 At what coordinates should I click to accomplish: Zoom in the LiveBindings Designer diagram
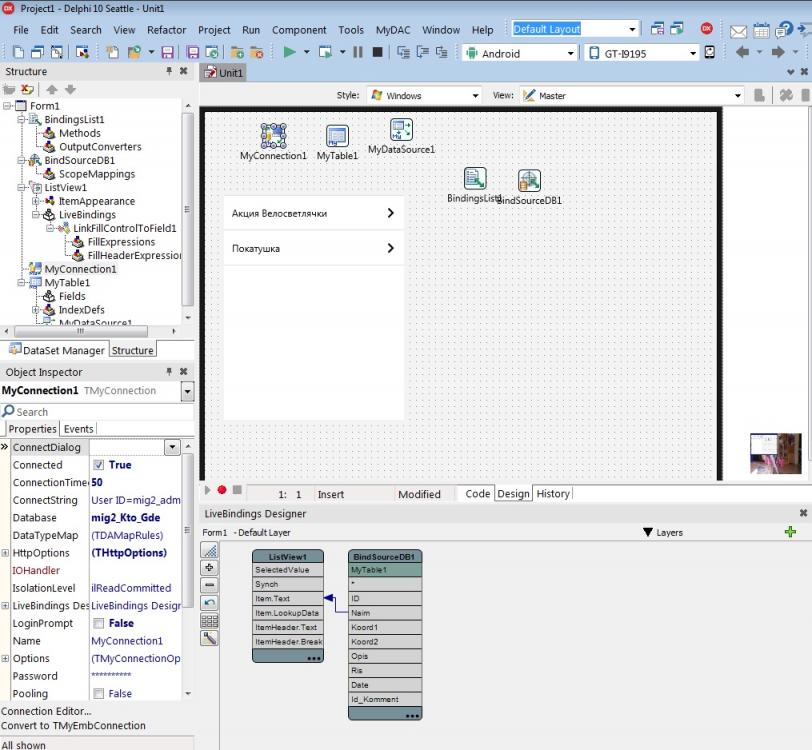click(209, 568)
